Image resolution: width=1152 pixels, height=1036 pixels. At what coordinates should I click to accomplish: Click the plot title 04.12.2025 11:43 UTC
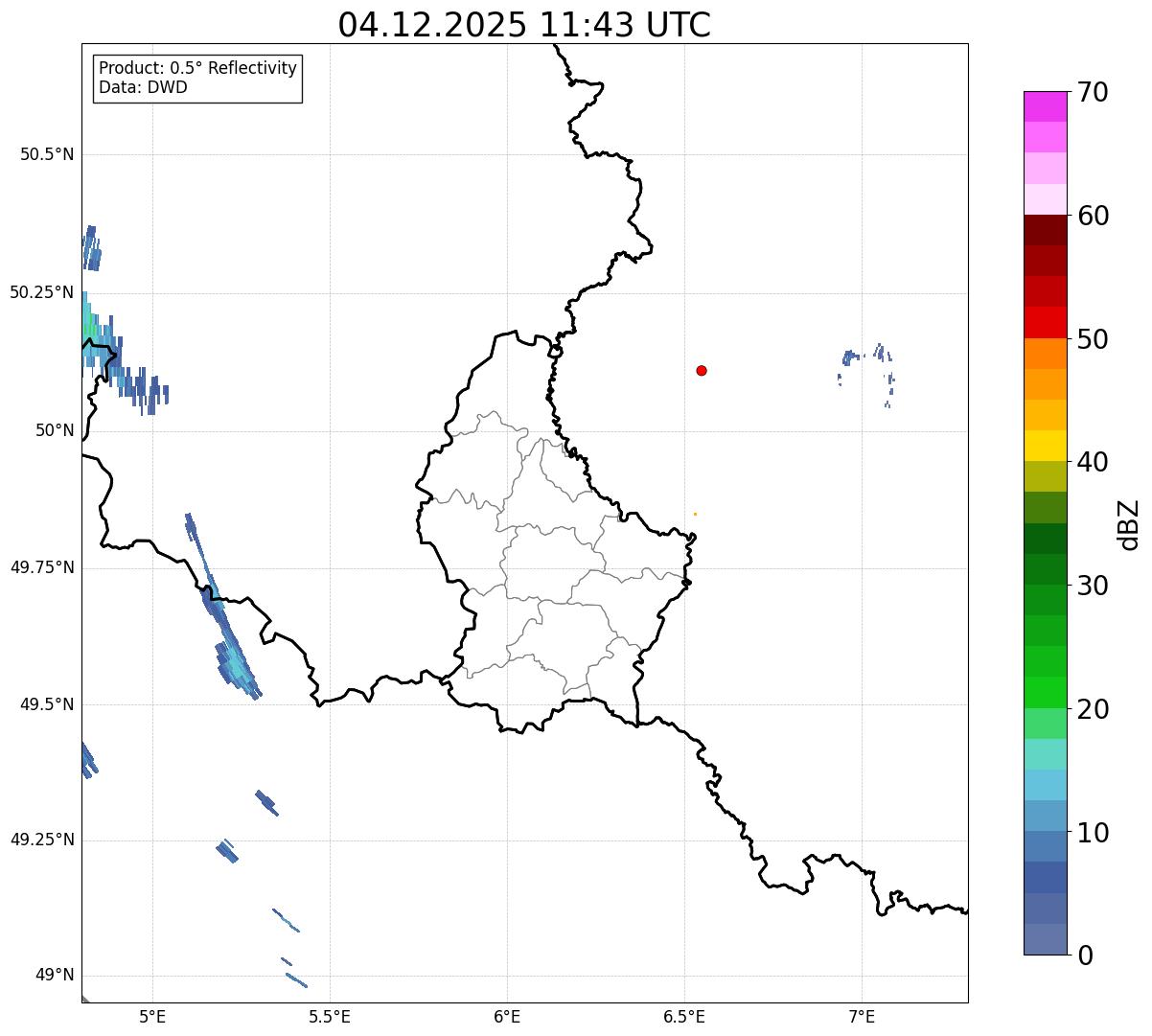pyautogui.click(x=524, y=24)
